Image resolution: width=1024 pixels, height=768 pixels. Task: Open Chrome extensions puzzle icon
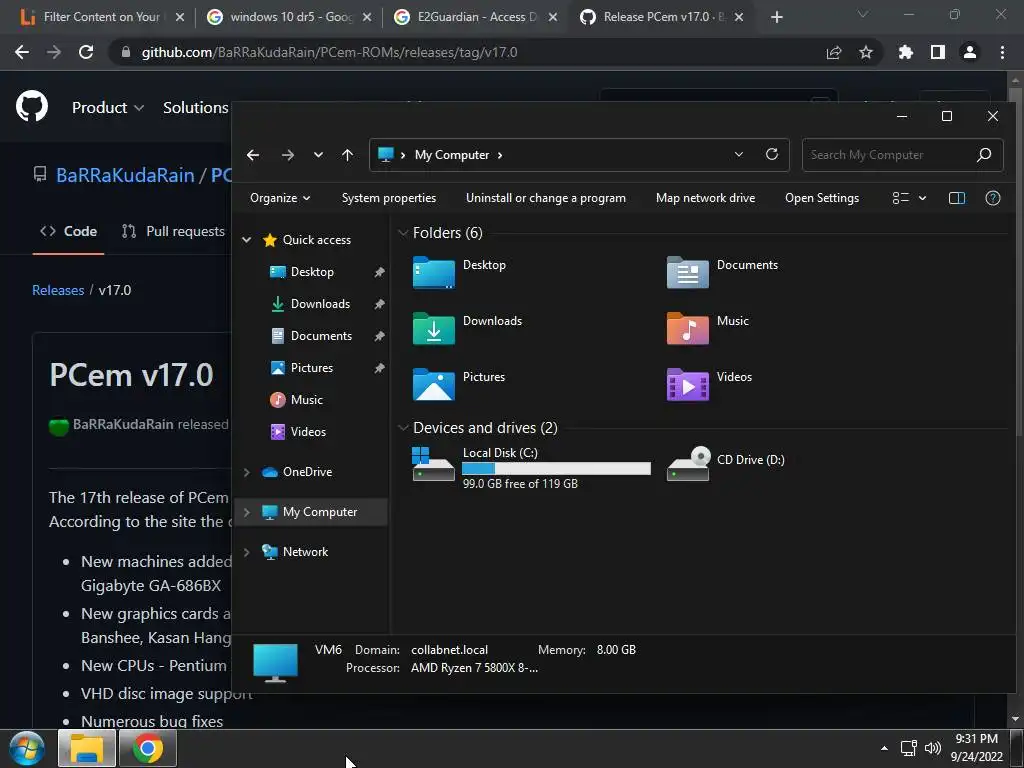(905, 52)
